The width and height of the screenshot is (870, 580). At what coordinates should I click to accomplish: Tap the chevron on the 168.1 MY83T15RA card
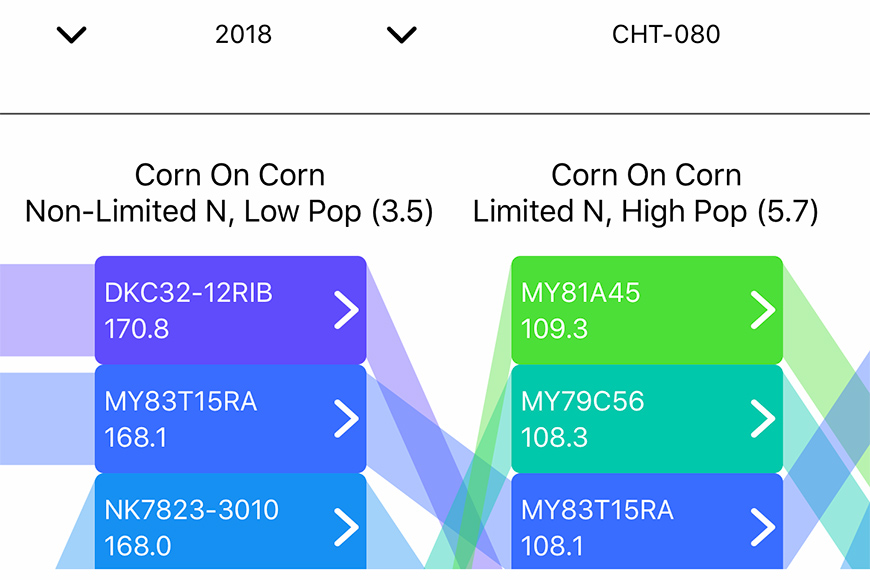(346, 419)
